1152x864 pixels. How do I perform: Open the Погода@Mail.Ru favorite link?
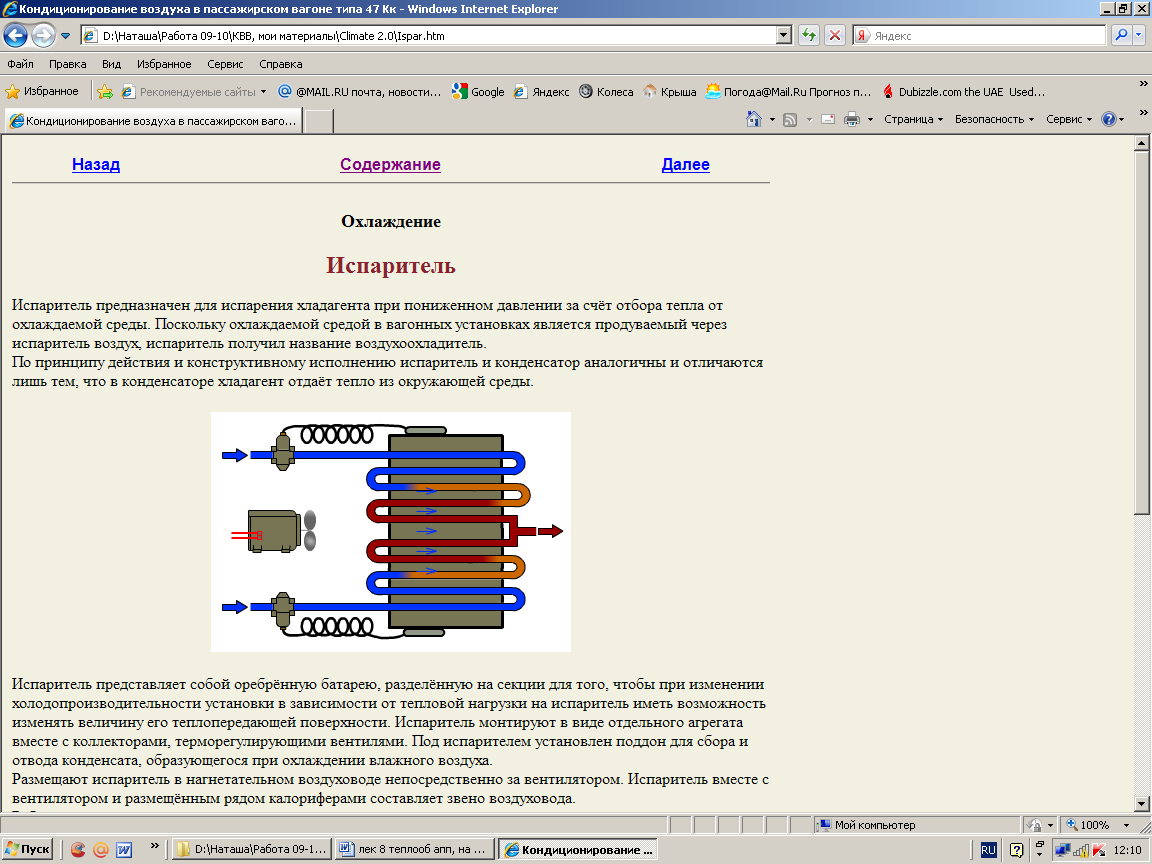point(788,92)
